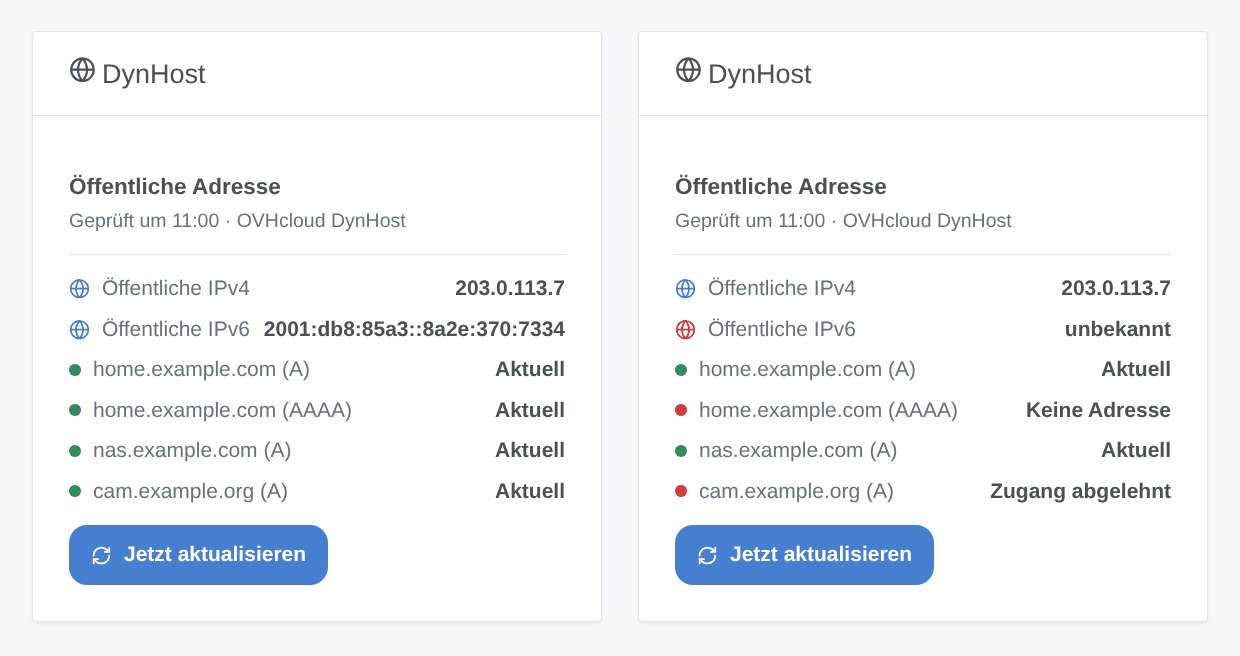Click 'Aktuell' status of home.example.com (AAAA) left card
Image resolution: width=1240 pixels, height=656 pixels.
pos(530,410)
